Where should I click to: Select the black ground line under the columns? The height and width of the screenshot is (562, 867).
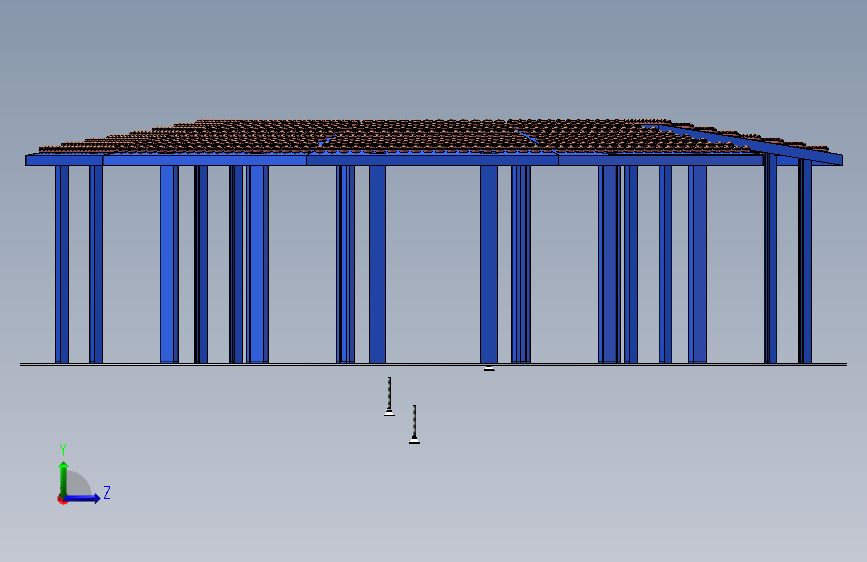[434, 365]
